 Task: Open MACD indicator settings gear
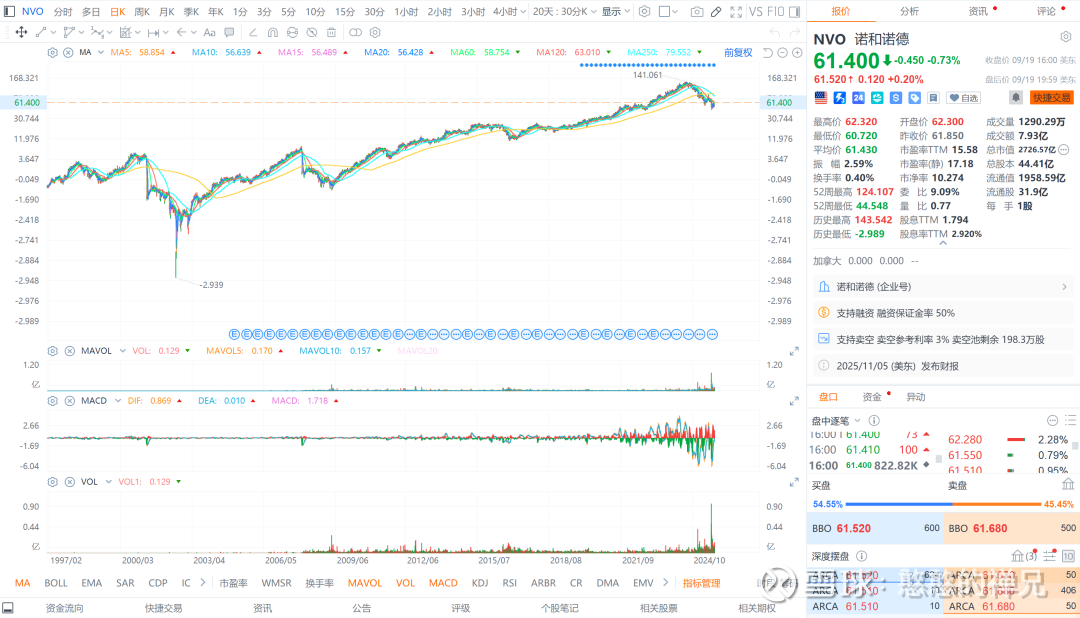pos(52,400)
